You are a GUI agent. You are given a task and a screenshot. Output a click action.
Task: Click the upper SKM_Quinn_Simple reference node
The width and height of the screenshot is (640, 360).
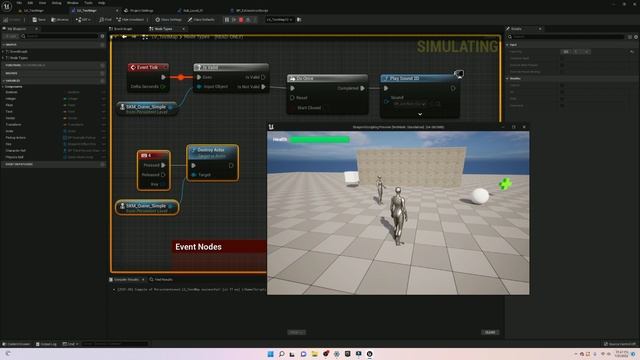coord(147,108)
